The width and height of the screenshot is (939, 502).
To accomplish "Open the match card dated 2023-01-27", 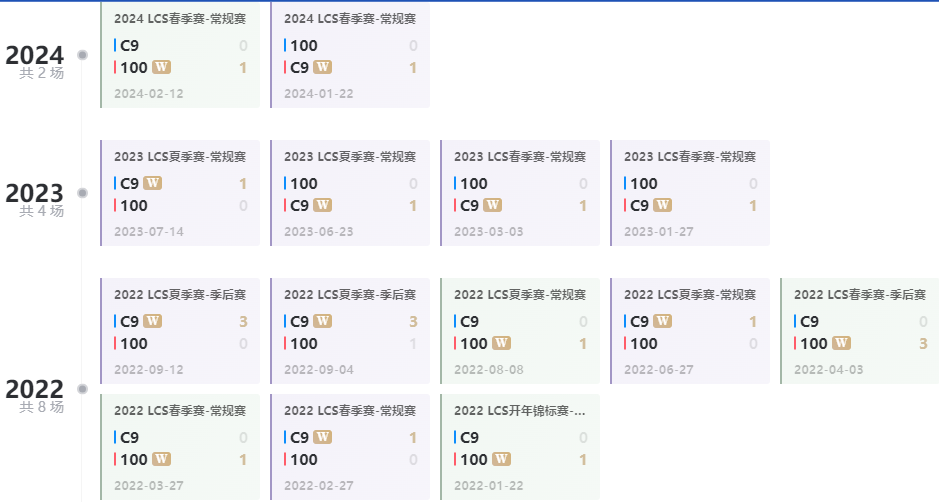I will point(690,193).
